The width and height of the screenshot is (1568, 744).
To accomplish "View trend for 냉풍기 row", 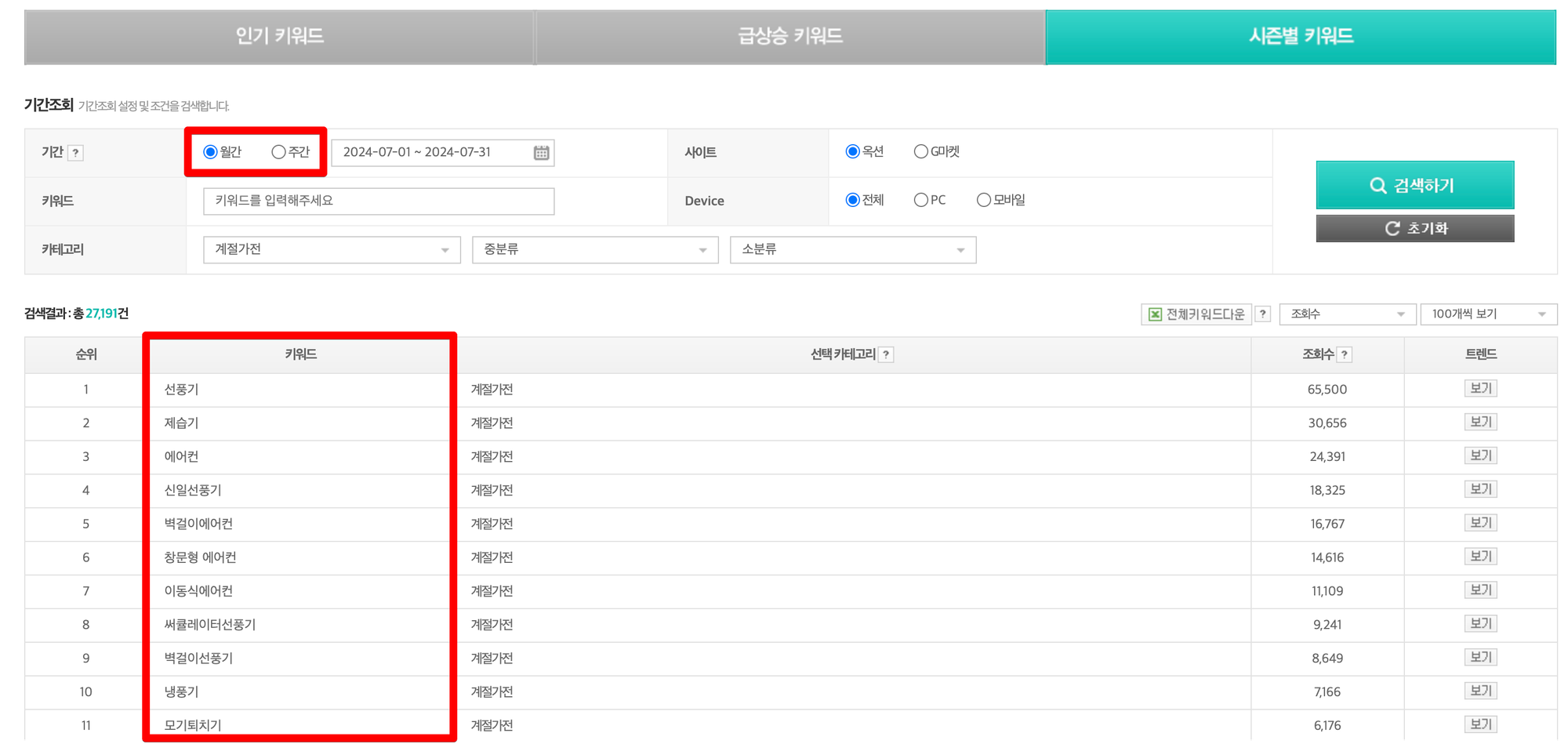I will pyautogui.click(x=1480, y=692).
